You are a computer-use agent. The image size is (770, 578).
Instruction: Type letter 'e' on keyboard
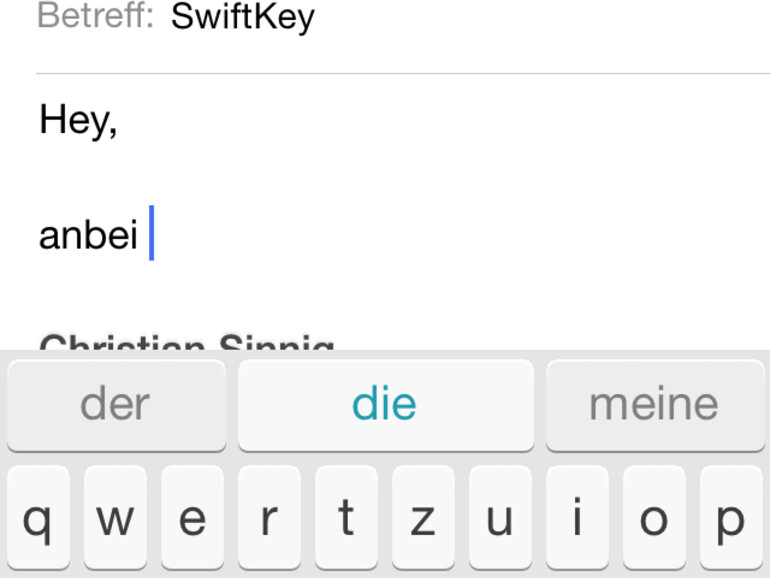point(192,520)
